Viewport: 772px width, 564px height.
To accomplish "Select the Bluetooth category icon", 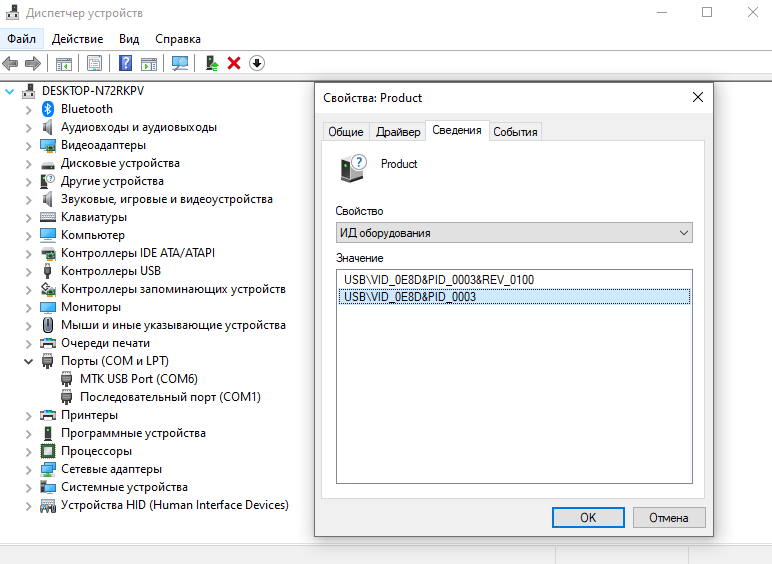I will (48, 109).
